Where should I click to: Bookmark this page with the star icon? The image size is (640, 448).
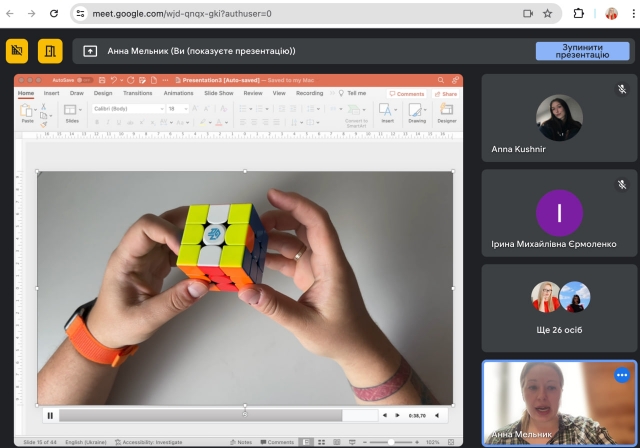point(548,14)
